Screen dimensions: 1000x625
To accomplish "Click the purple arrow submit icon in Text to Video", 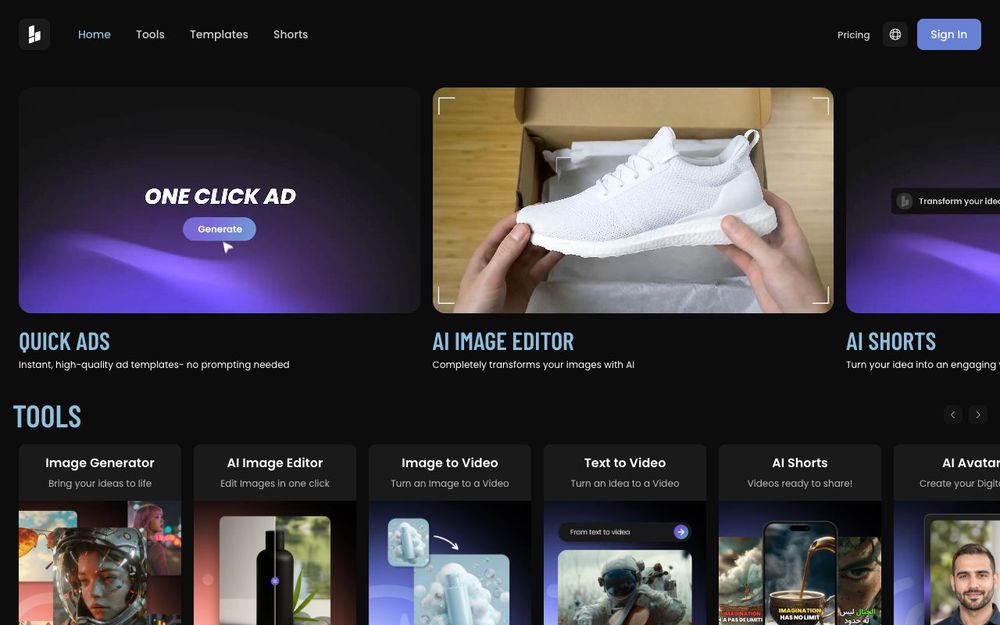I will [x=680, y=532].
